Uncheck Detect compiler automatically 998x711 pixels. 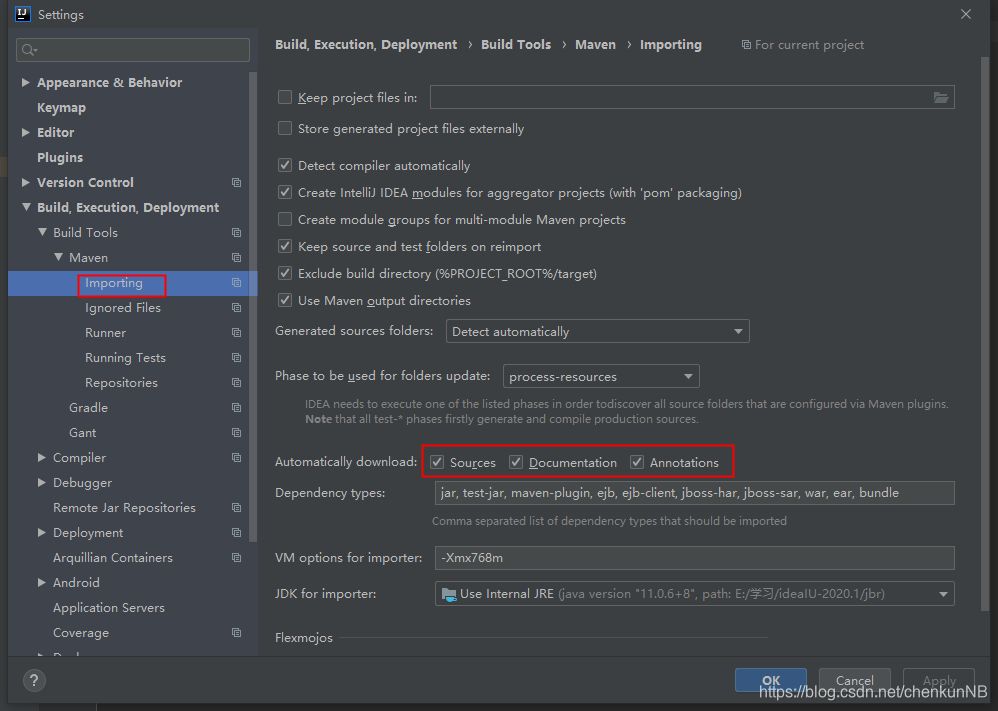click(285, 165)
